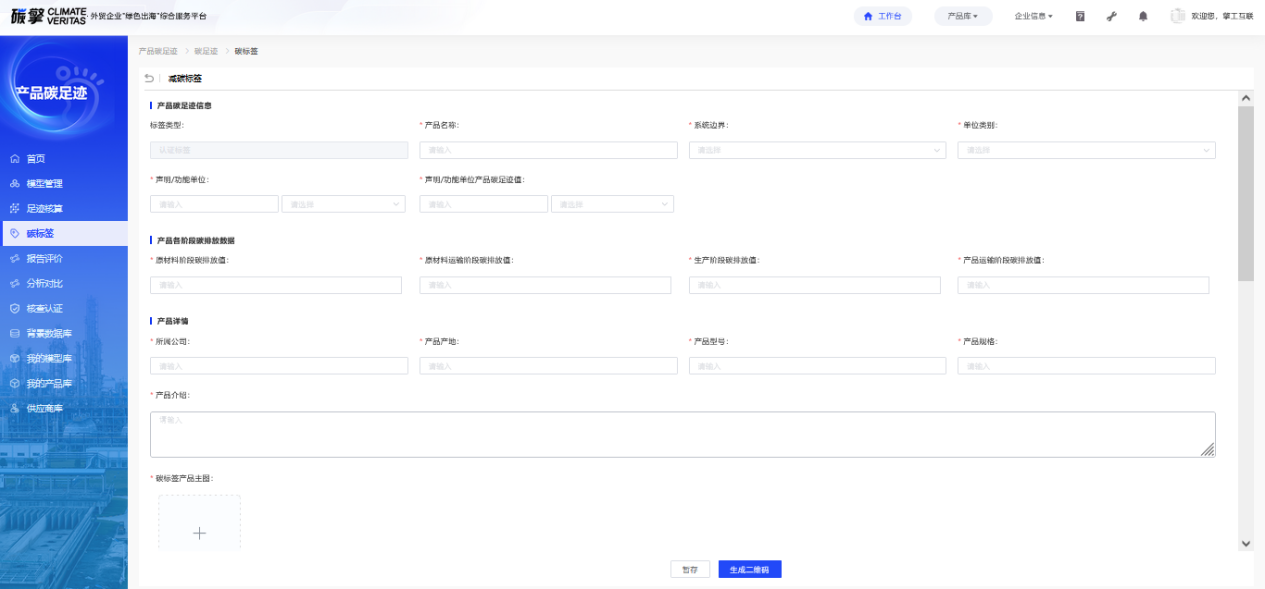Click the back arrow beside 减碳标签
This screenshot has height=589, width=1265.
149,78
